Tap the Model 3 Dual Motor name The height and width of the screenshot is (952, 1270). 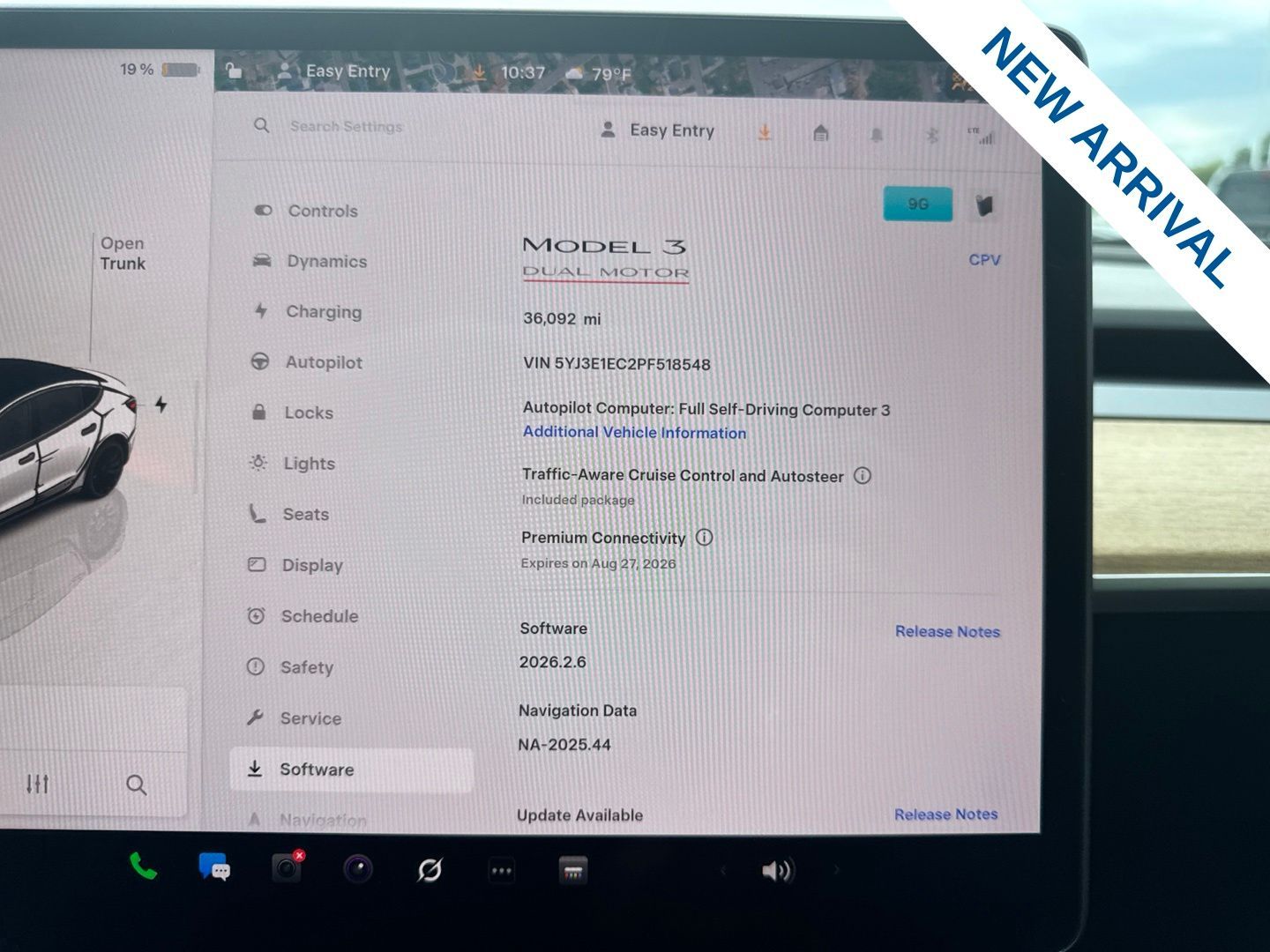pos(606,258)
